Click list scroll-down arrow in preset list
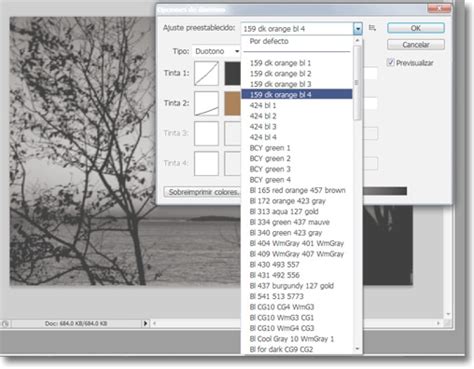The height and width of the screenshot is (369, 474). [357, 349]
